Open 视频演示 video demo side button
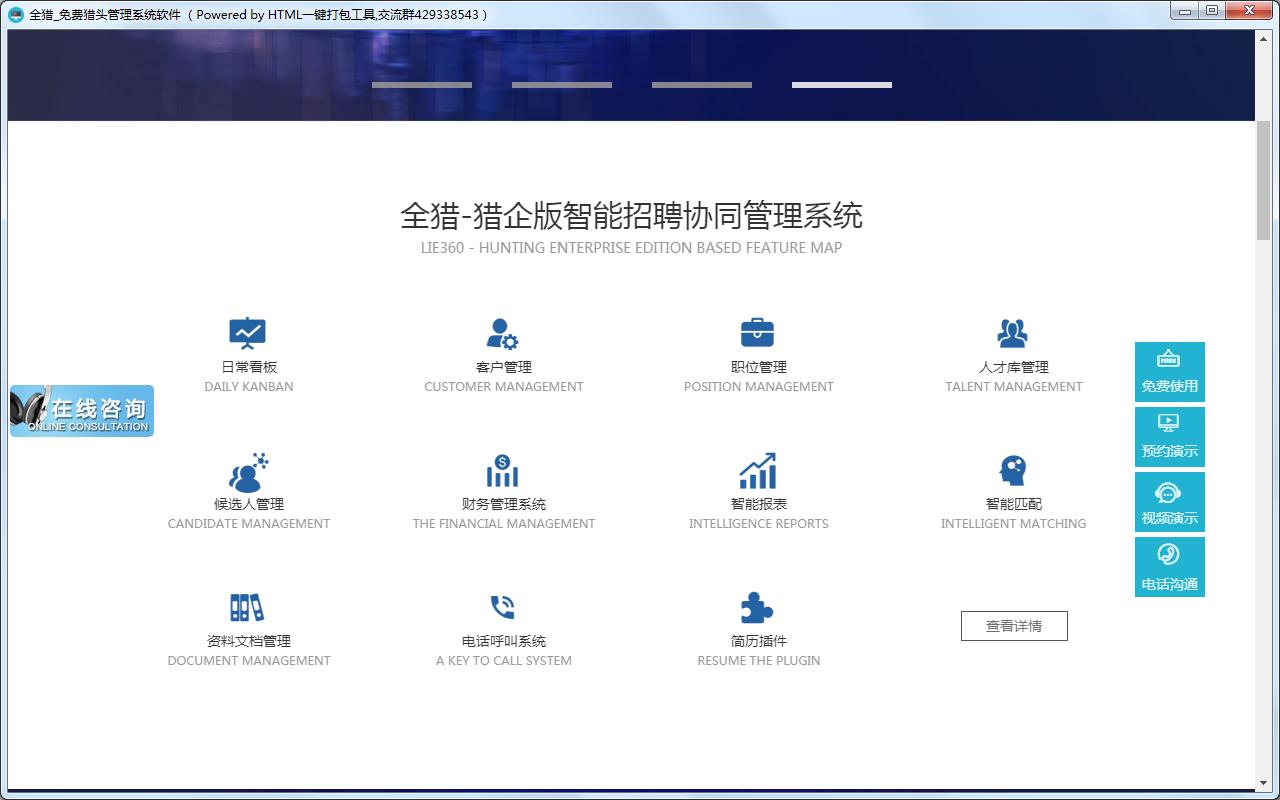Screen dimensions: 1280x800 pyautogui.click(x=1170, y=502)
